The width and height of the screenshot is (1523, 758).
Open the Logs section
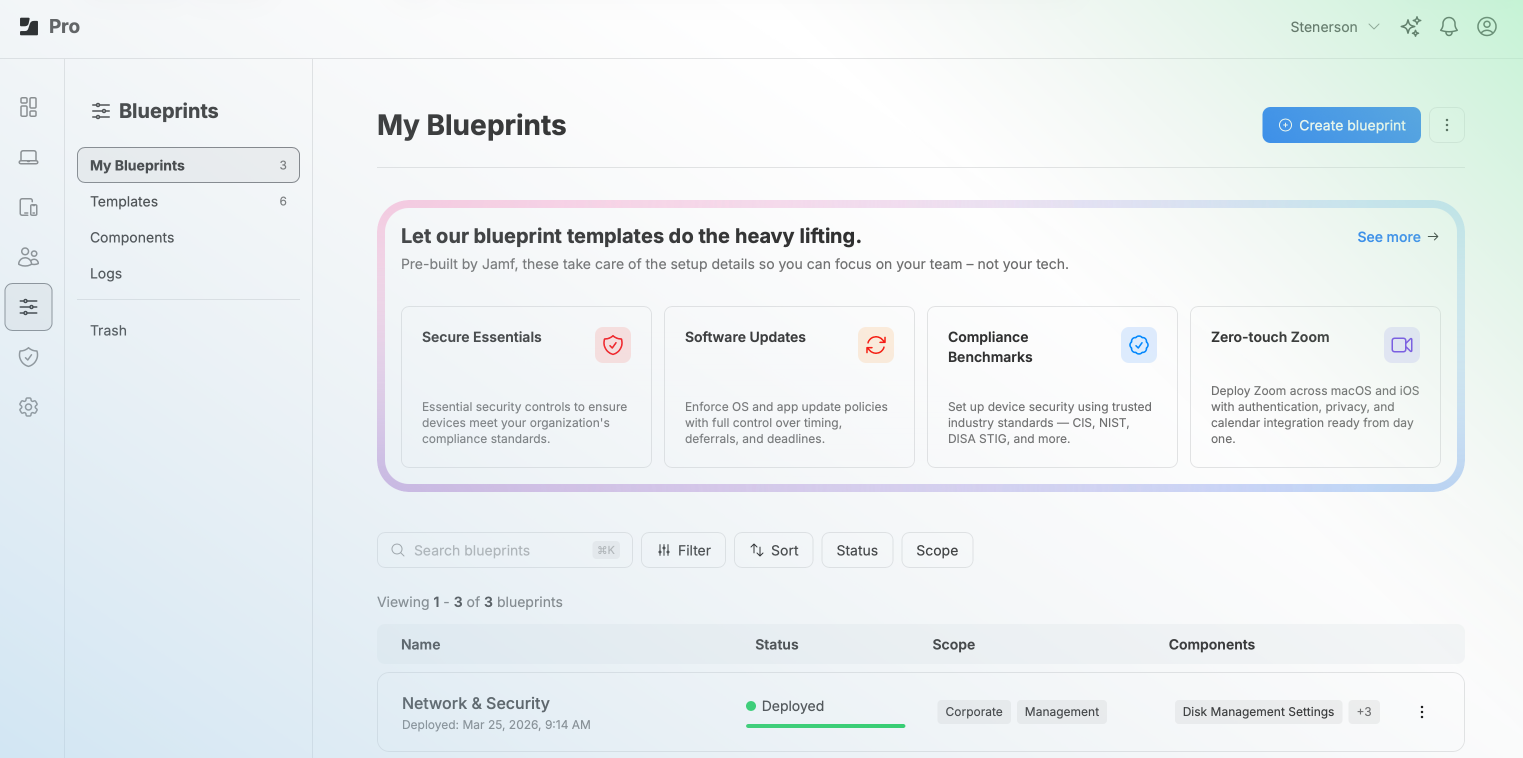pyautogui.click(x=105, y=273)
